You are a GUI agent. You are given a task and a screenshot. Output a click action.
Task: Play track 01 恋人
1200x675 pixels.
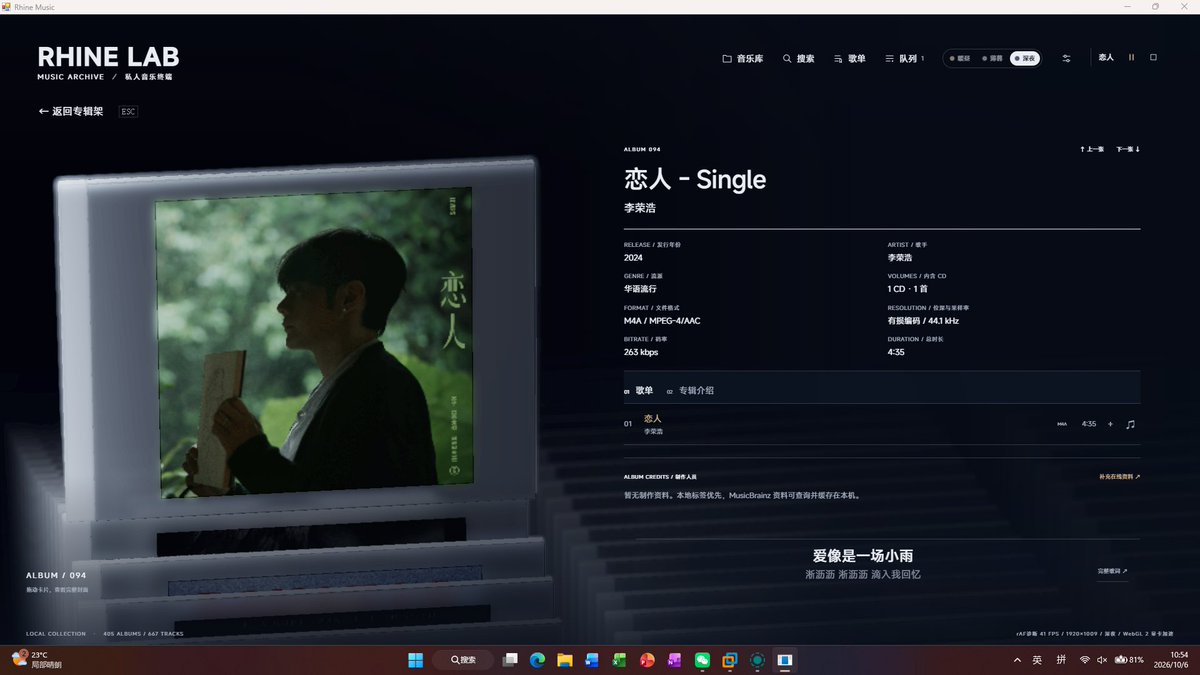point(881,424)
